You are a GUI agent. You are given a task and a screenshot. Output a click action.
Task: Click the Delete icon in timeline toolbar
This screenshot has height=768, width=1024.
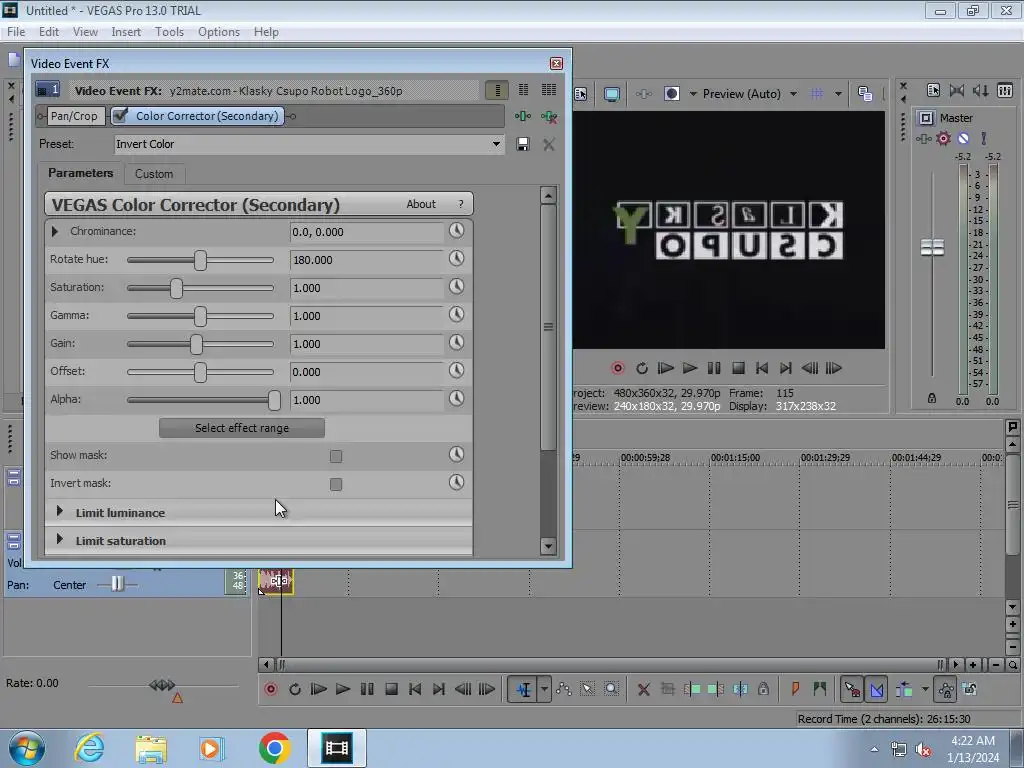[x=643, y=689]
